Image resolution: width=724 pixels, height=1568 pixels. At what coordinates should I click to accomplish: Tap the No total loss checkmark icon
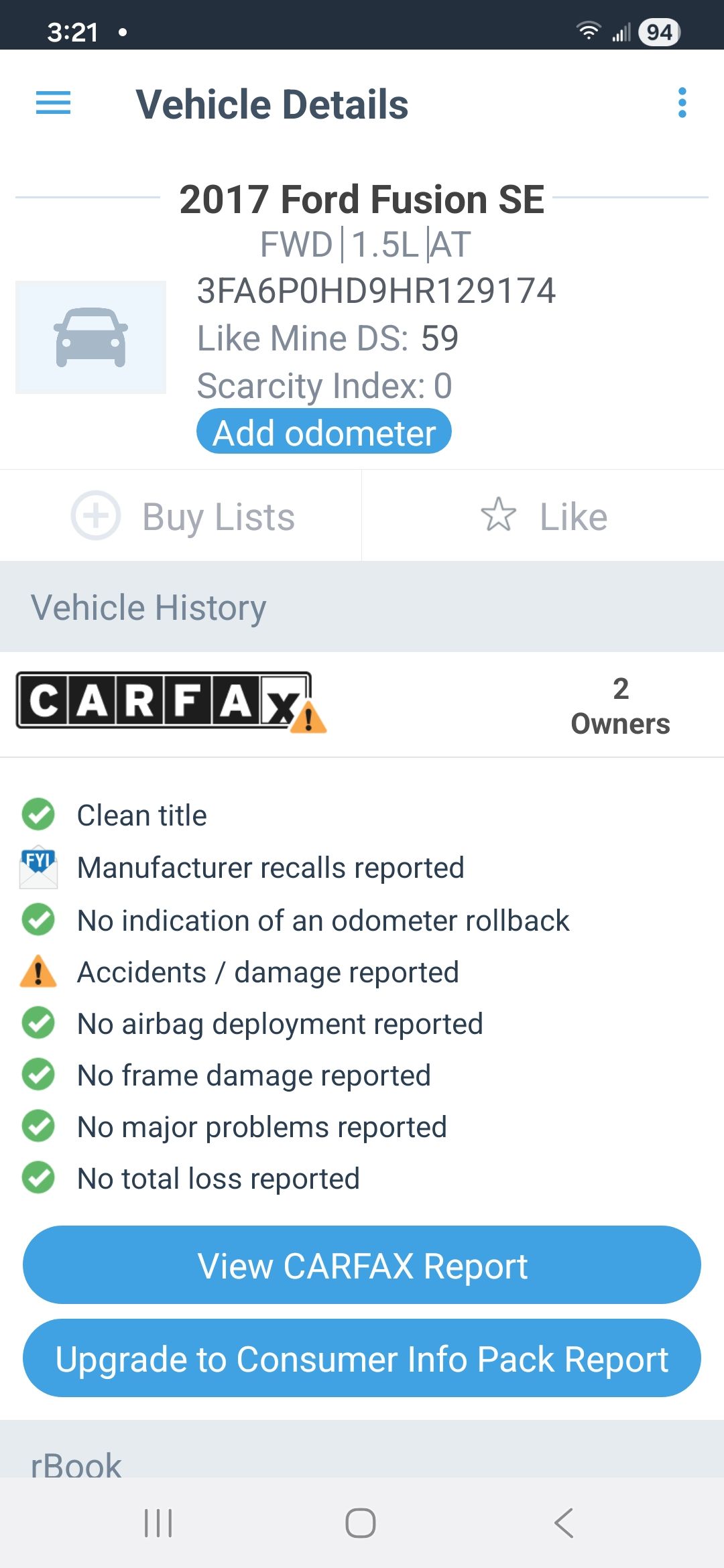pyautogui.click(x=38, y=1178)
